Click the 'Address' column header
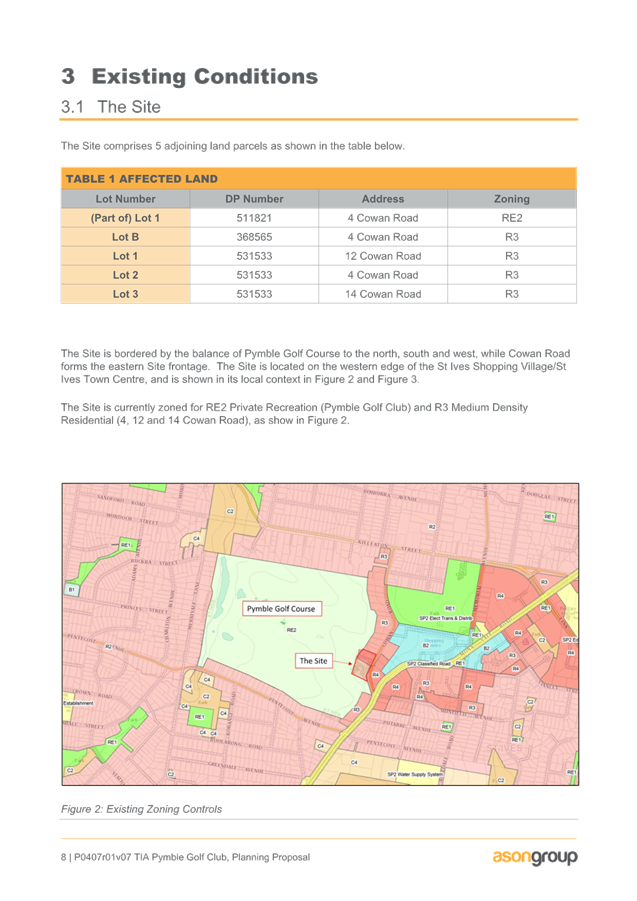This screenshot has height=901, width=637. point(383,199)
